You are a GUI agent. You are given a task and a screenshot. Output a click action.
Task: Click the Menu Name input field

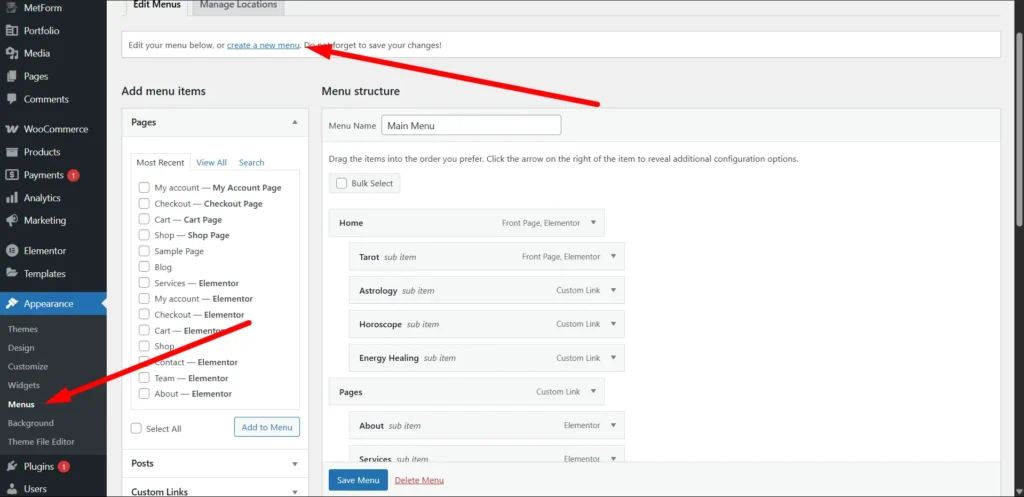pyautogui.click(x=471, y=126)
